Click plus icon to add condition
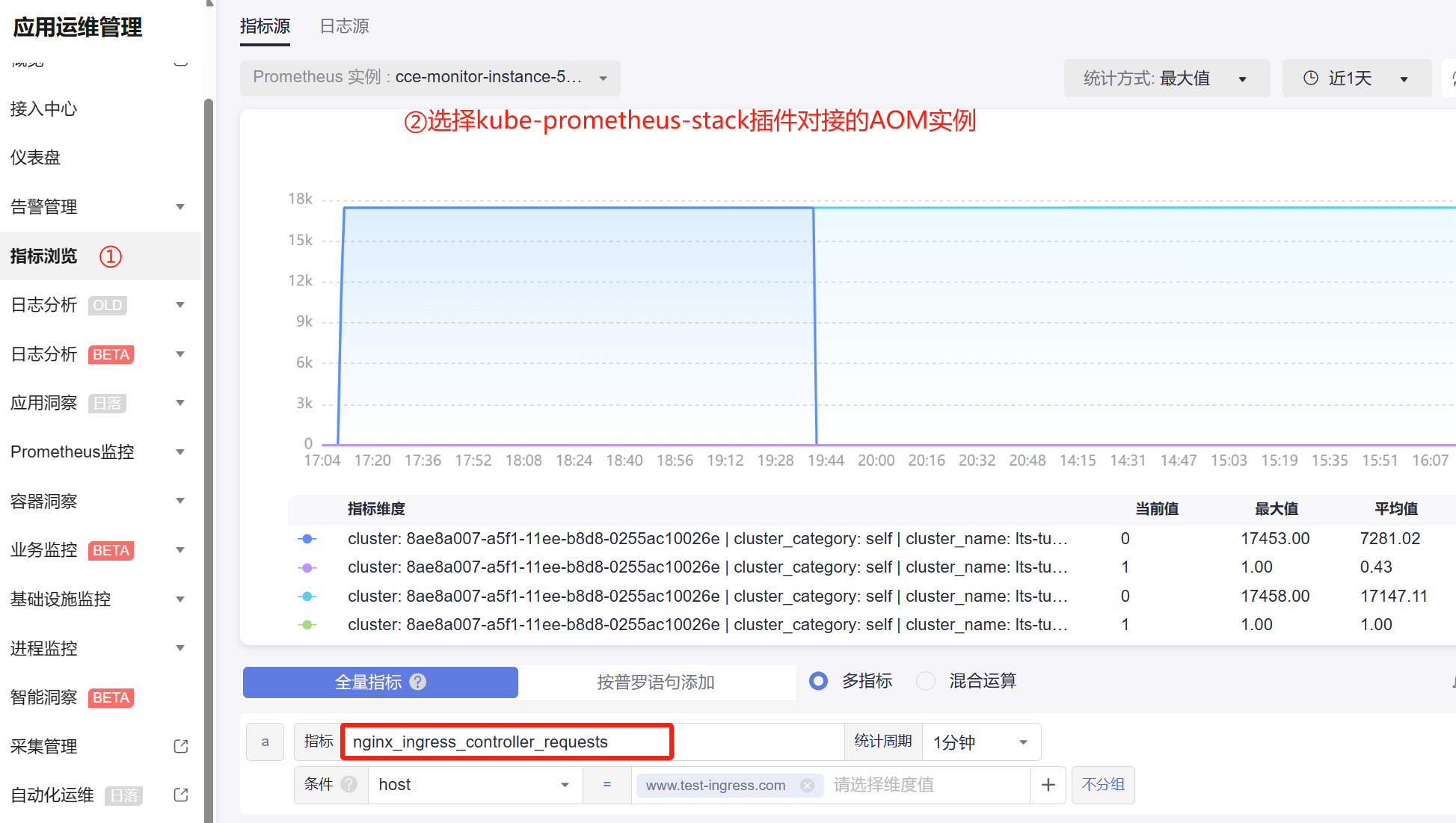 [x=1048, y=785]
